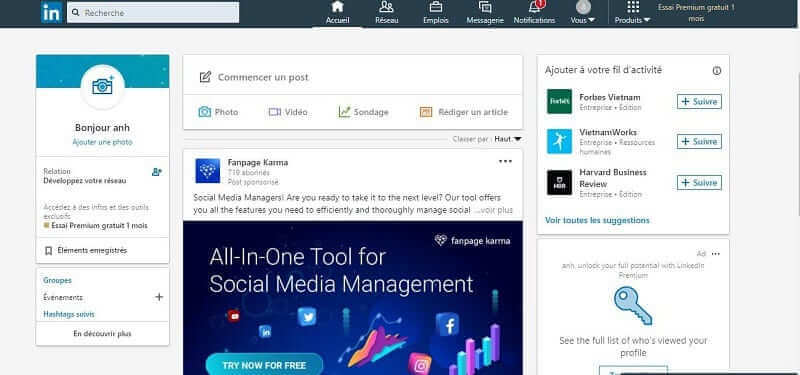Click En découvrir plus button
Image resolution: width=800 pixels, height=375 pixels.
(103, 334)
